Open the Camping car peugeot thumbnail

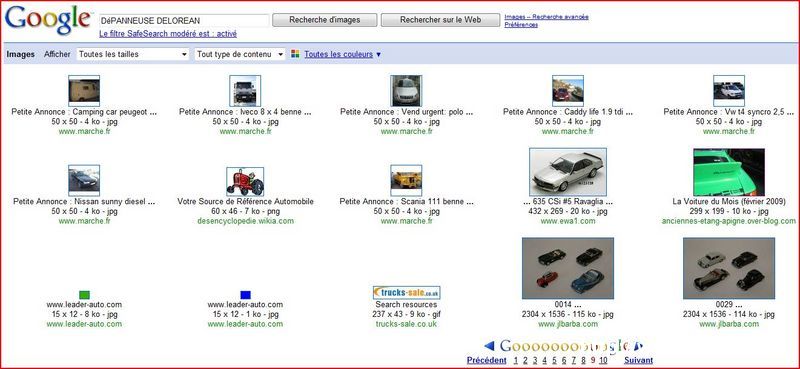(84, 91)
